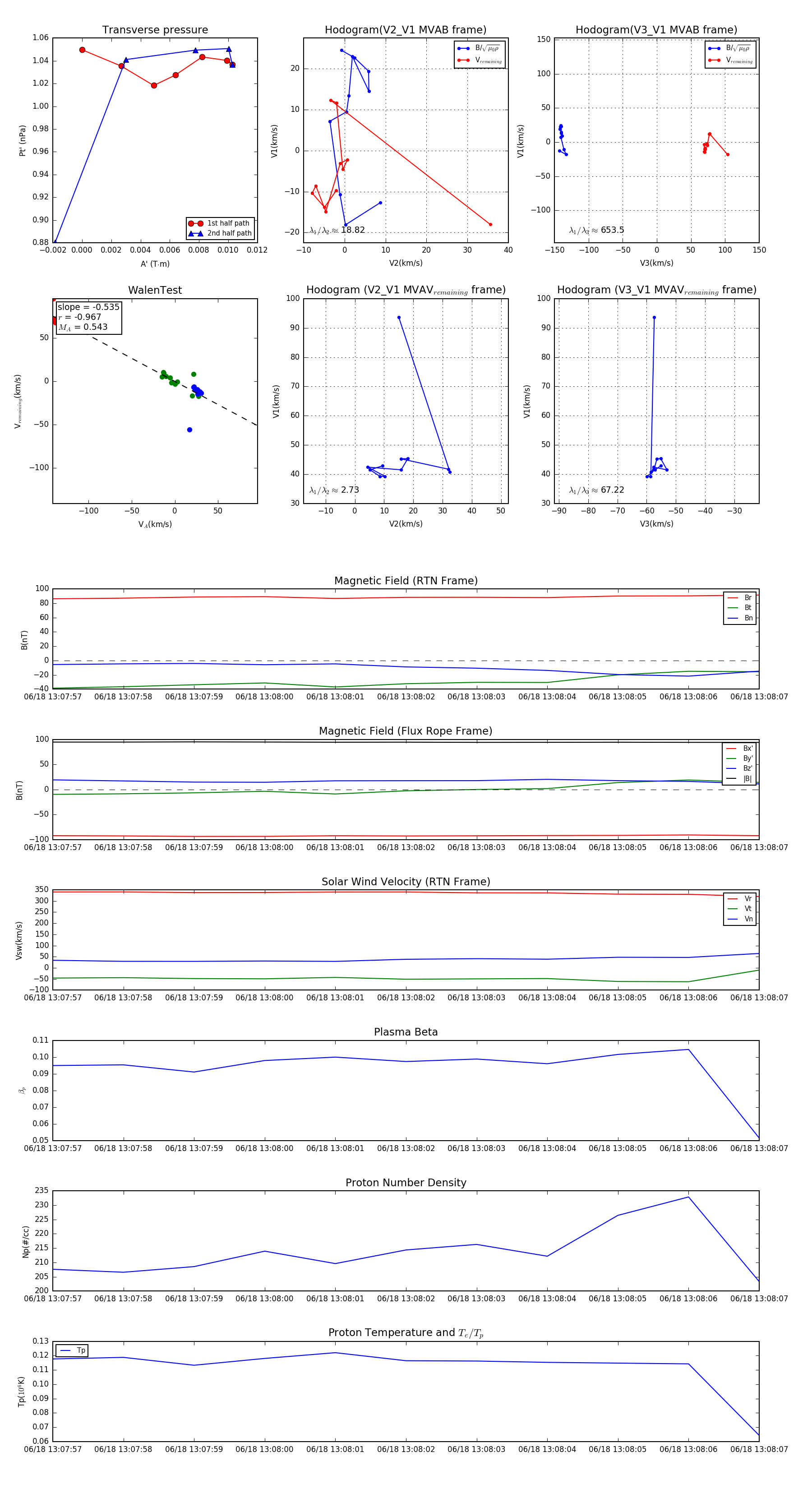This screenshot has width=812, height=1489.
Task: Click the 'slope = -0.535' annotation text
Action: (x=88, y=307)
